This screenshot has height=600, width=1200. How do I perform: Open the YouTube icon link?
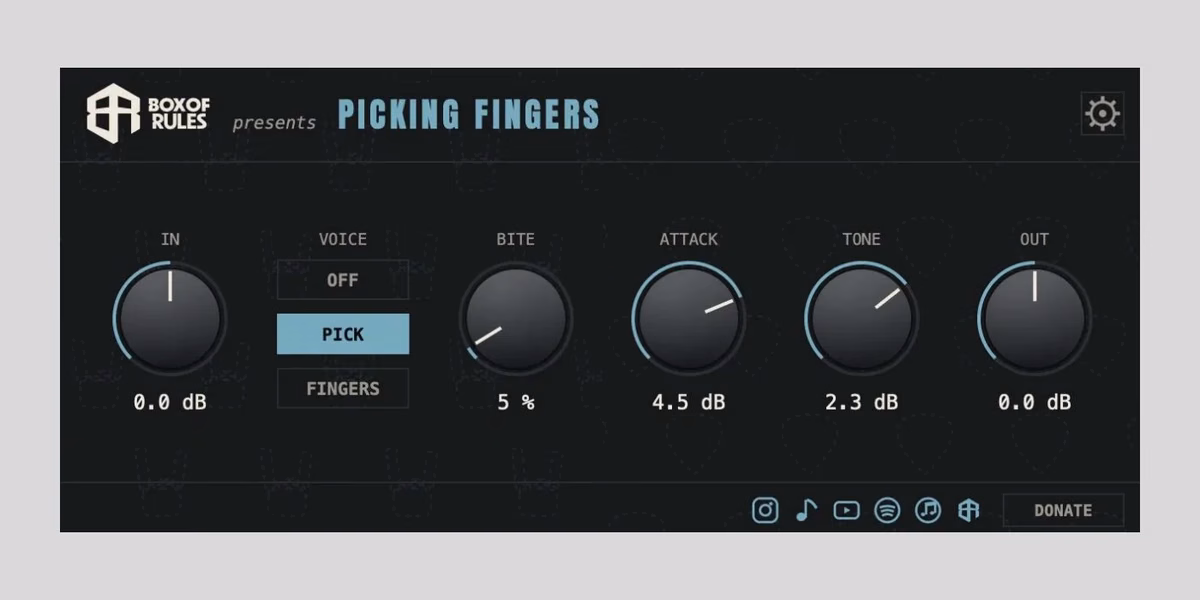click(x=846, y=510)
